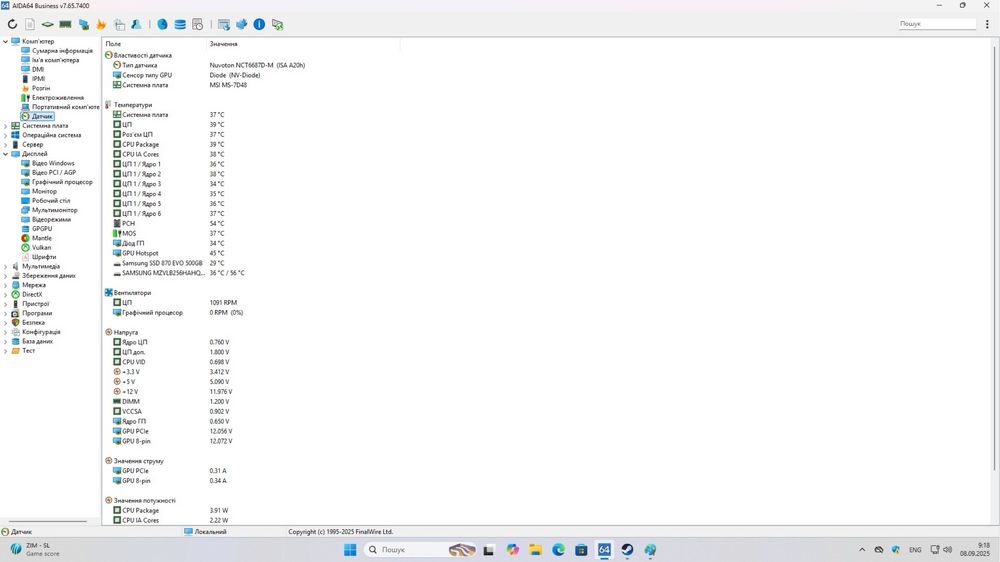Open Microsoft Edge from the taskbar
The image size is (1000, 562).
click(558, 549)
